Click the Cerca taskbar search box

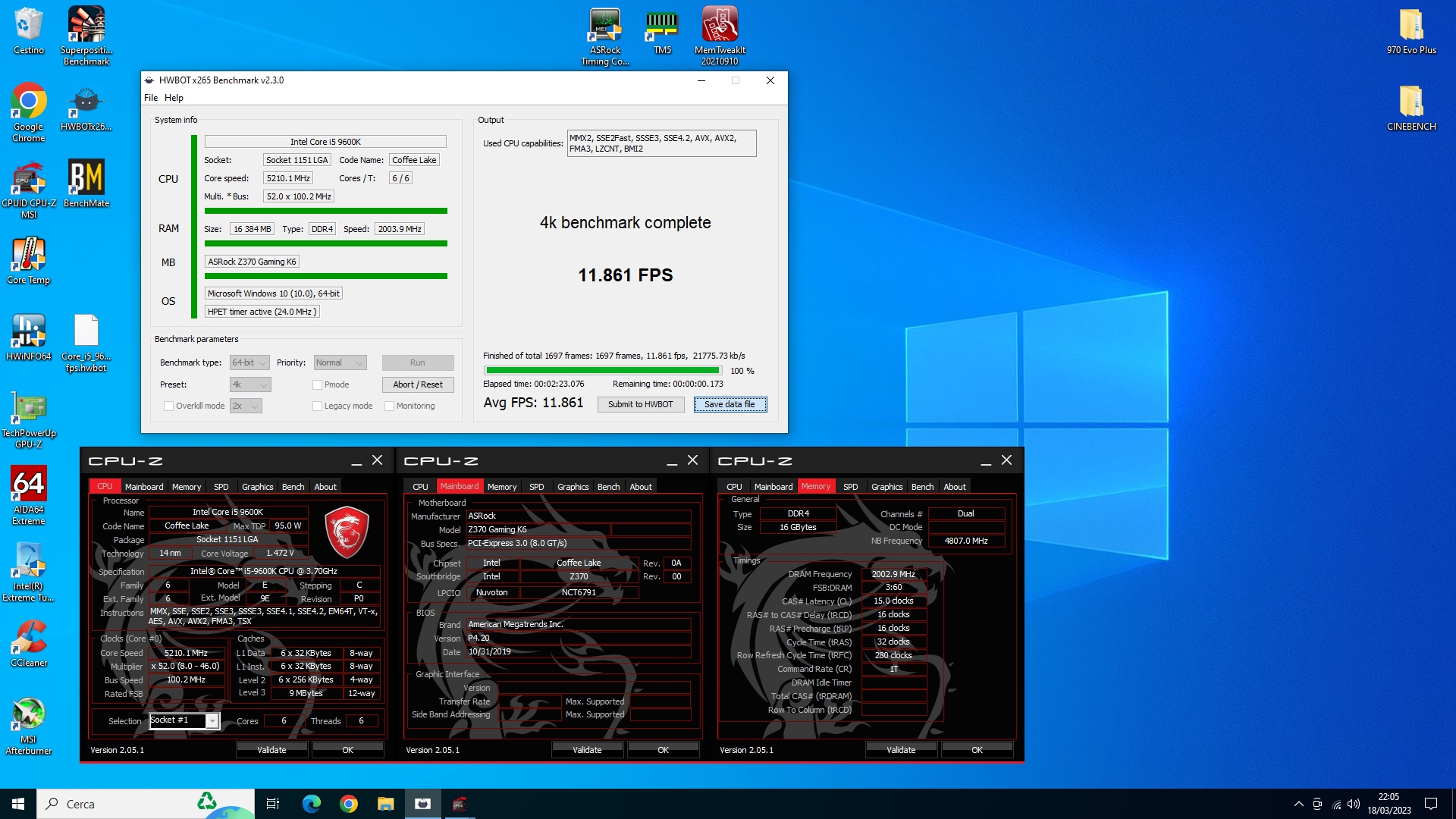click(x=144, y=804)
